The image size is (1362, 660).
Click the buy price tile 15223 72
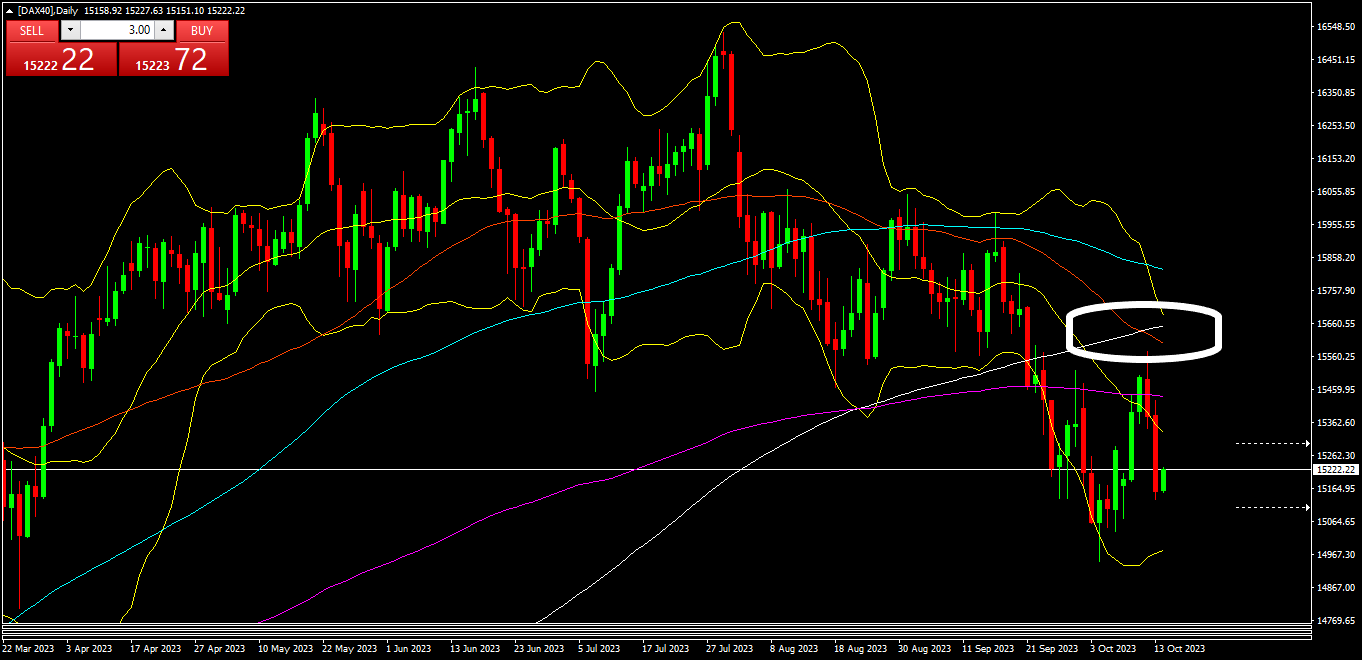[x=174, y=60]
